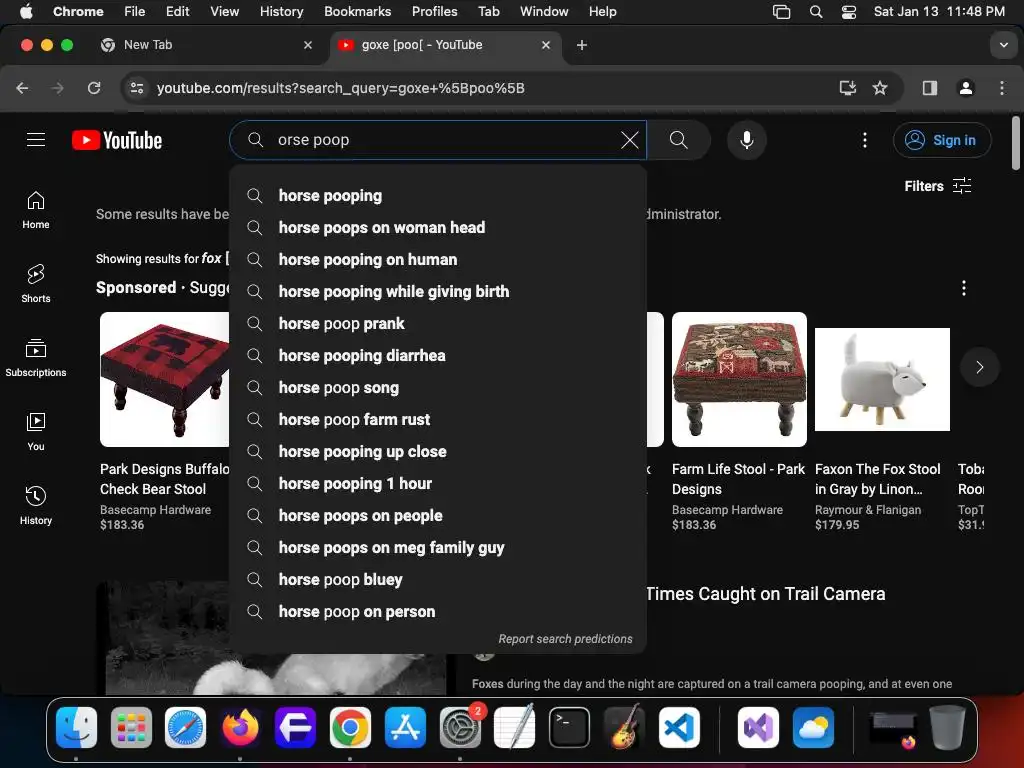
Task: View site information icon in address bar
Action: [x=136, y=88]
